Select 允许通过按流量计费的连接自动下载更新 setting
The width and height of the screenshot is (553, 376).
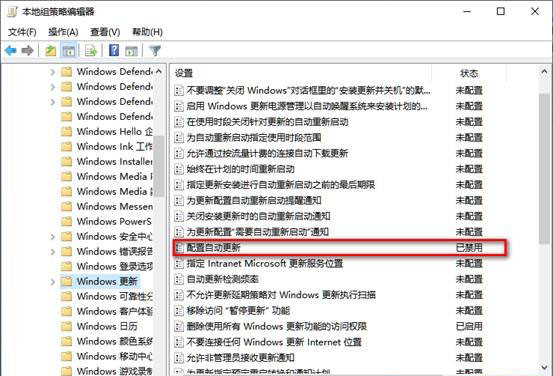(x=267, y=153)
